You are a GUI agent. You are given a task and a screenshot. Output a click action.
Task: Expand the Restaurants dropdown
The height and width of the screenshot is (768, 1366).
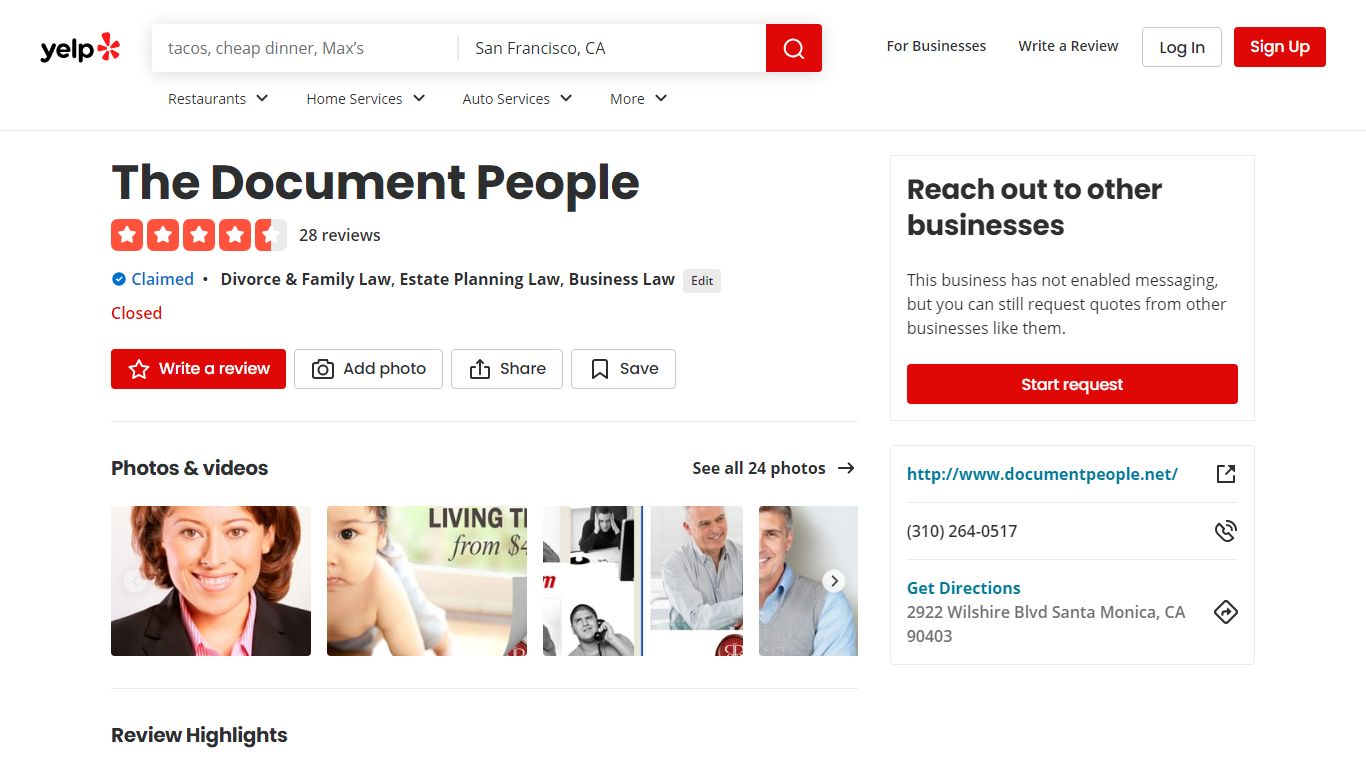click(218, 99)
